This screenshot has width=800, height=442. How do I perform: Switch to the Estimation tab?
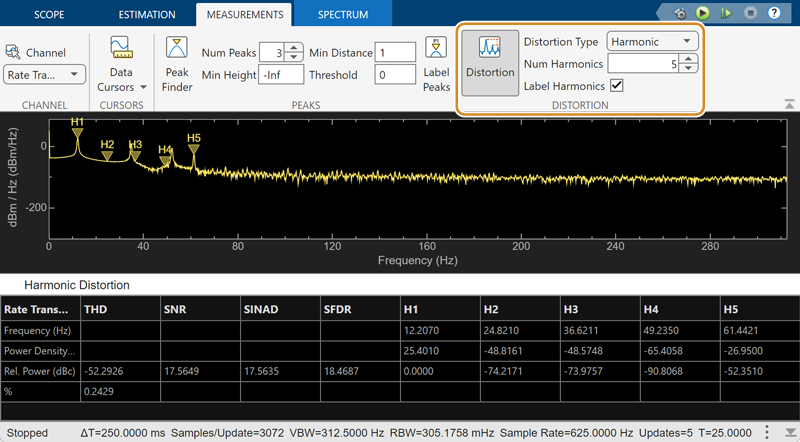click(x=146, y=15)
